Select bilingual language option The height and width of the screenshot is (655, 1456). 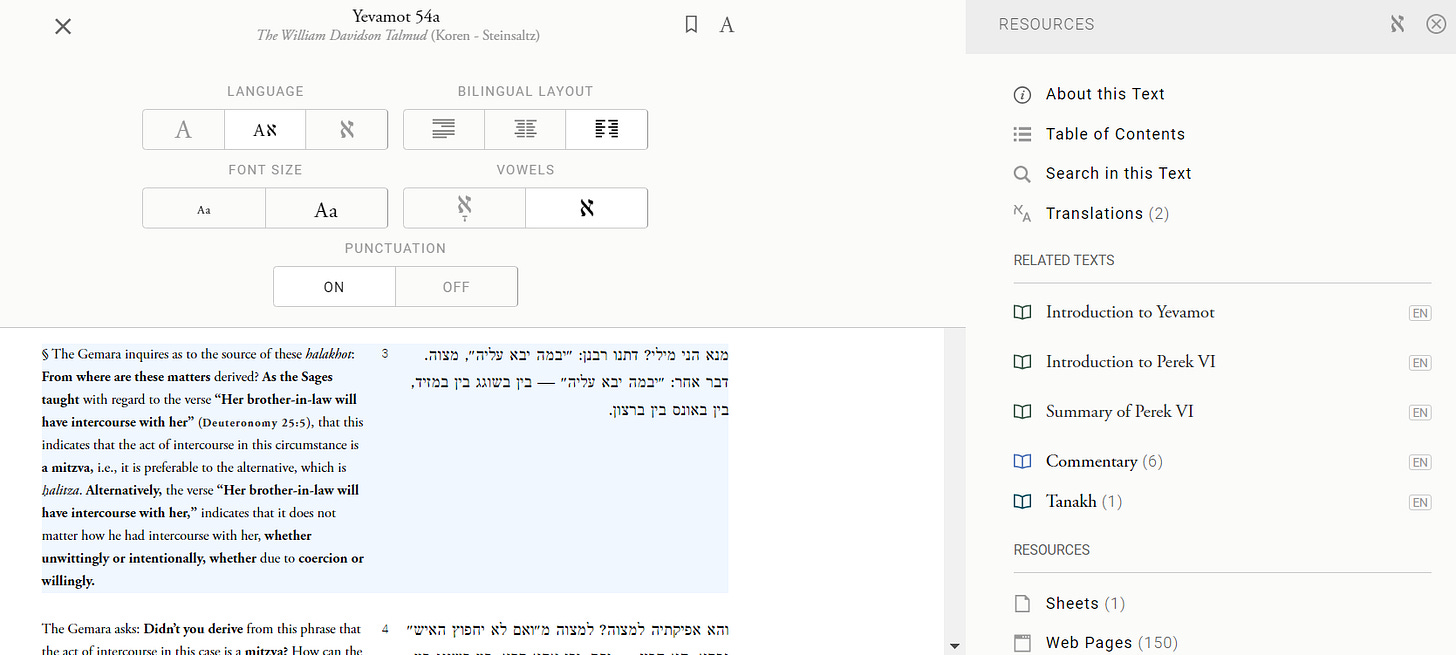(x=265, y=129)
